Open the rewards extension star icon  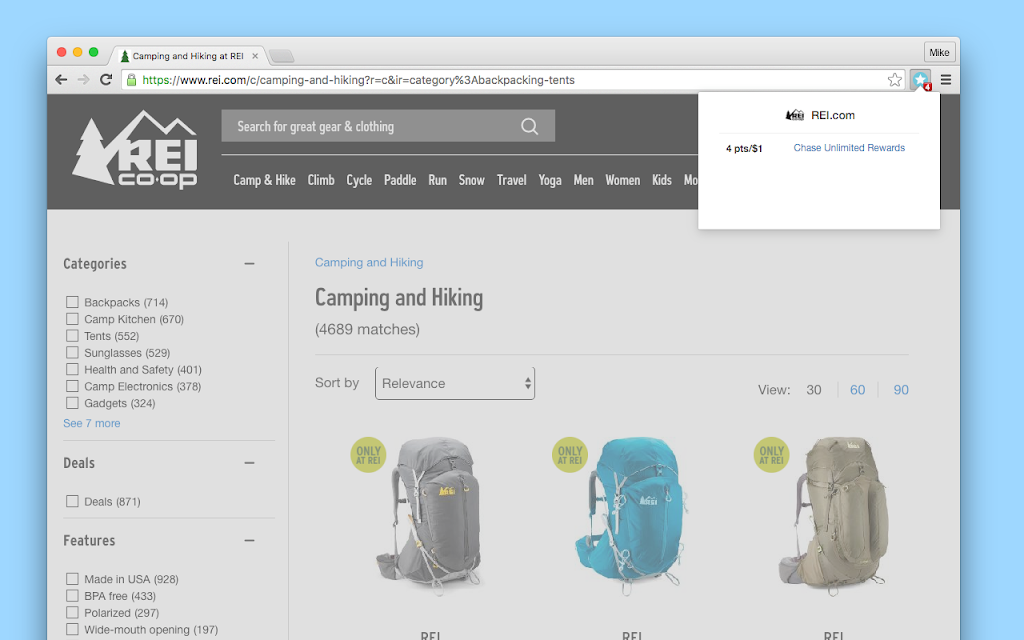921,80
